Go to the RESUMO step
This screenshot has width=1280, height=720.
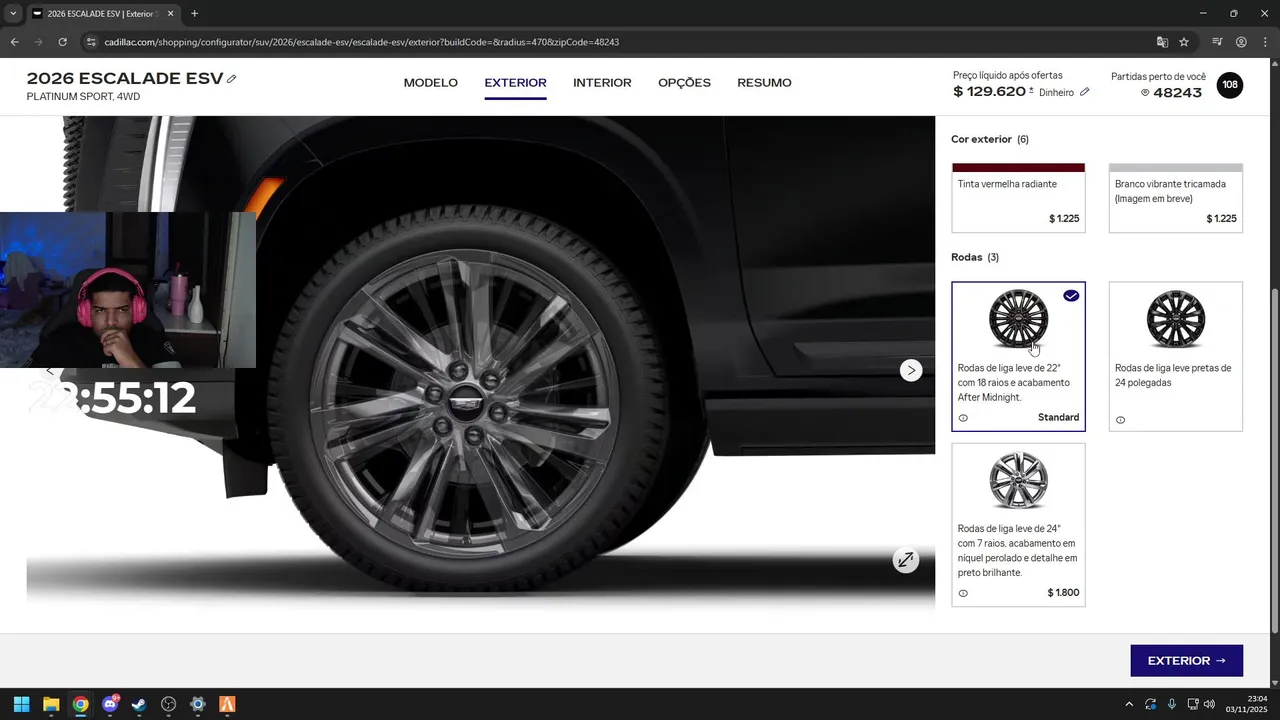pos(764,83)
